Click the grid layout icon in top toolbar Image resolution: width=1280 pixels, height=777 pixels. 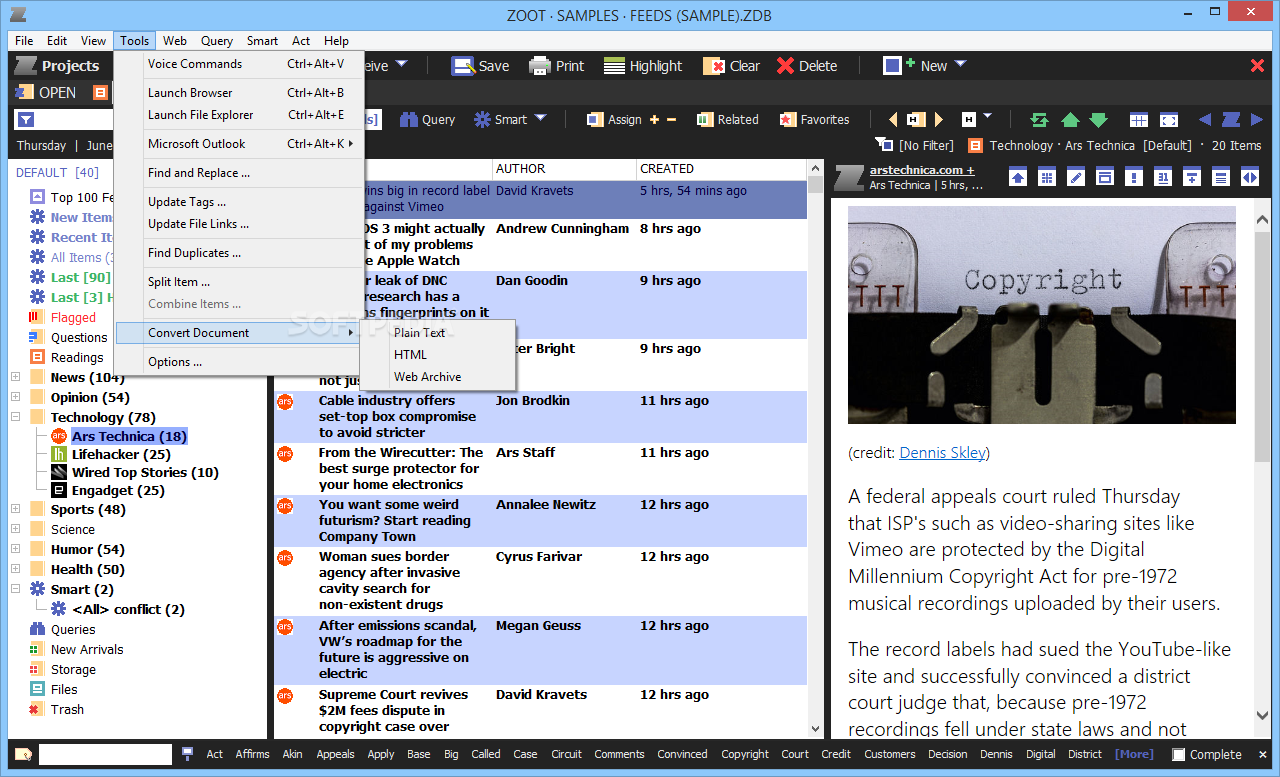(1139, 119)
